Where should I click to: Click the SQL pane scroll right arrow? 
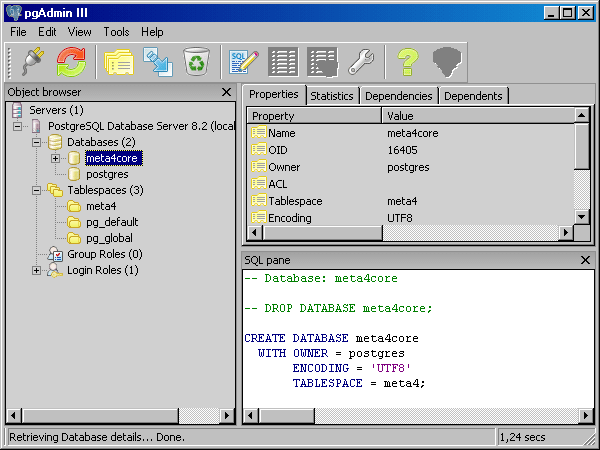(585, 415)
